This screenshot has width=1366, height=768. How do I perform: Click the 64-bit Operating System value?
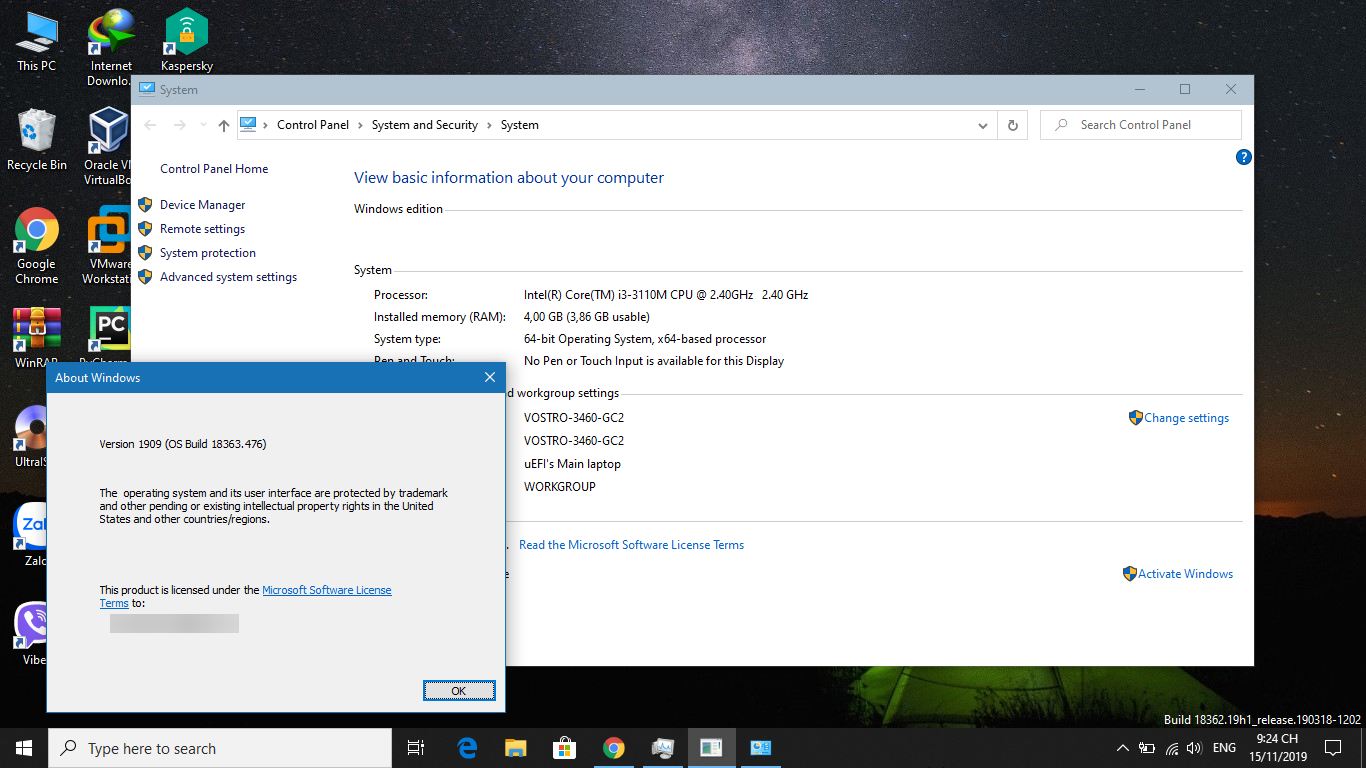coord(645,339)
